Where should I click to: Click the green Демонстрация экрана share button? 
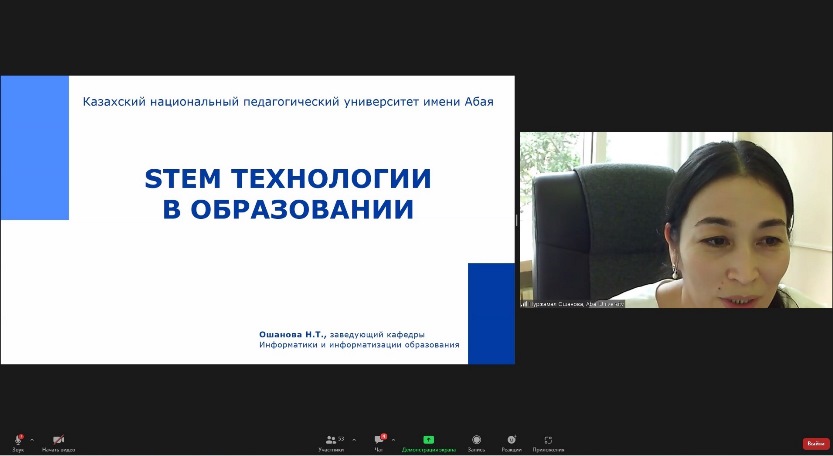[x=428, y=440]
